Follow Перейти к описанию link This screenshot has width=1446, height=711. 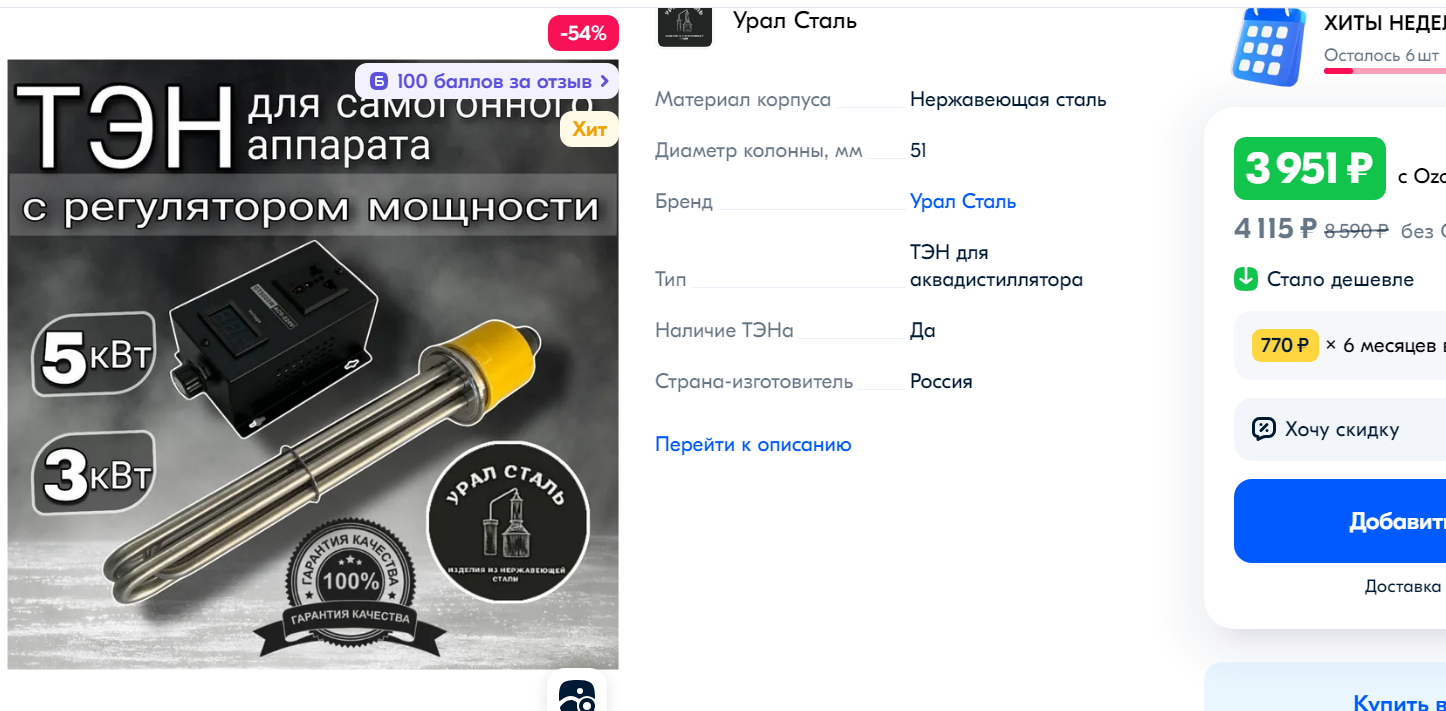(x=753, y=444)
